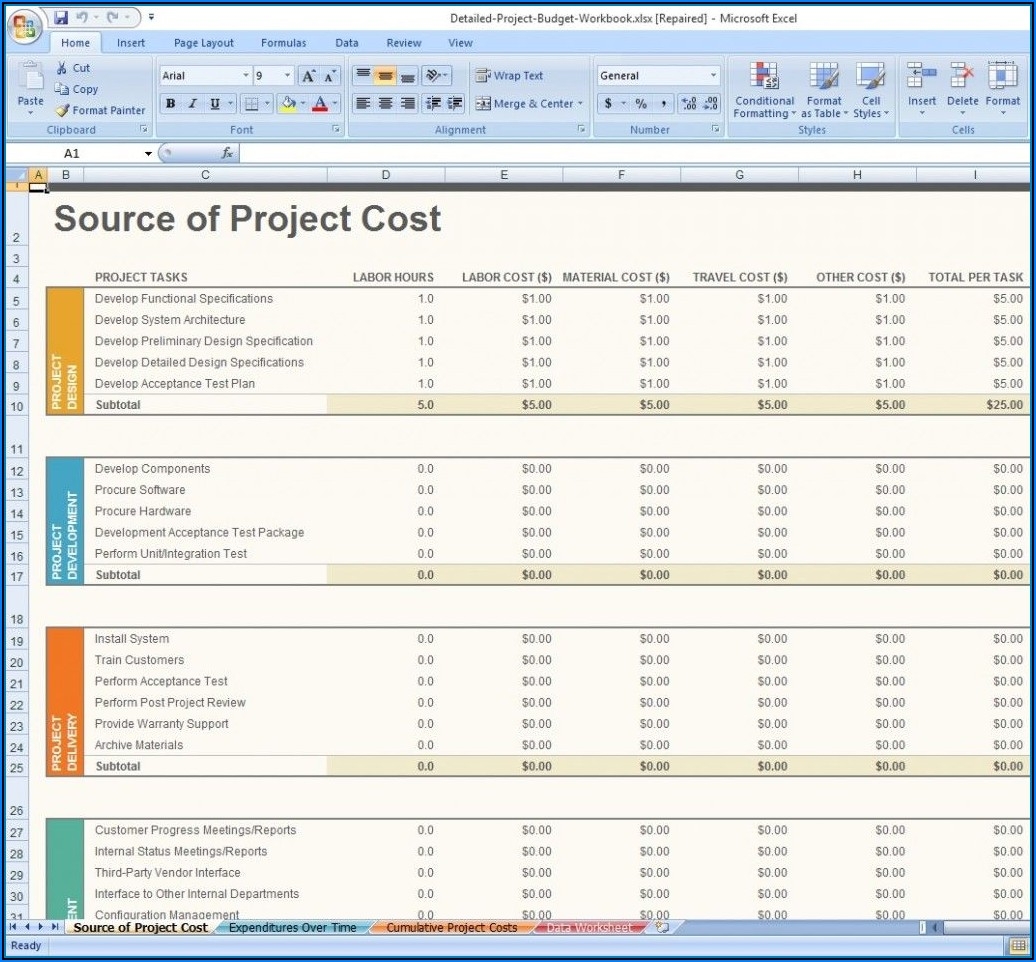Switch to the Page Layout ribbon tab

[203, 43]
